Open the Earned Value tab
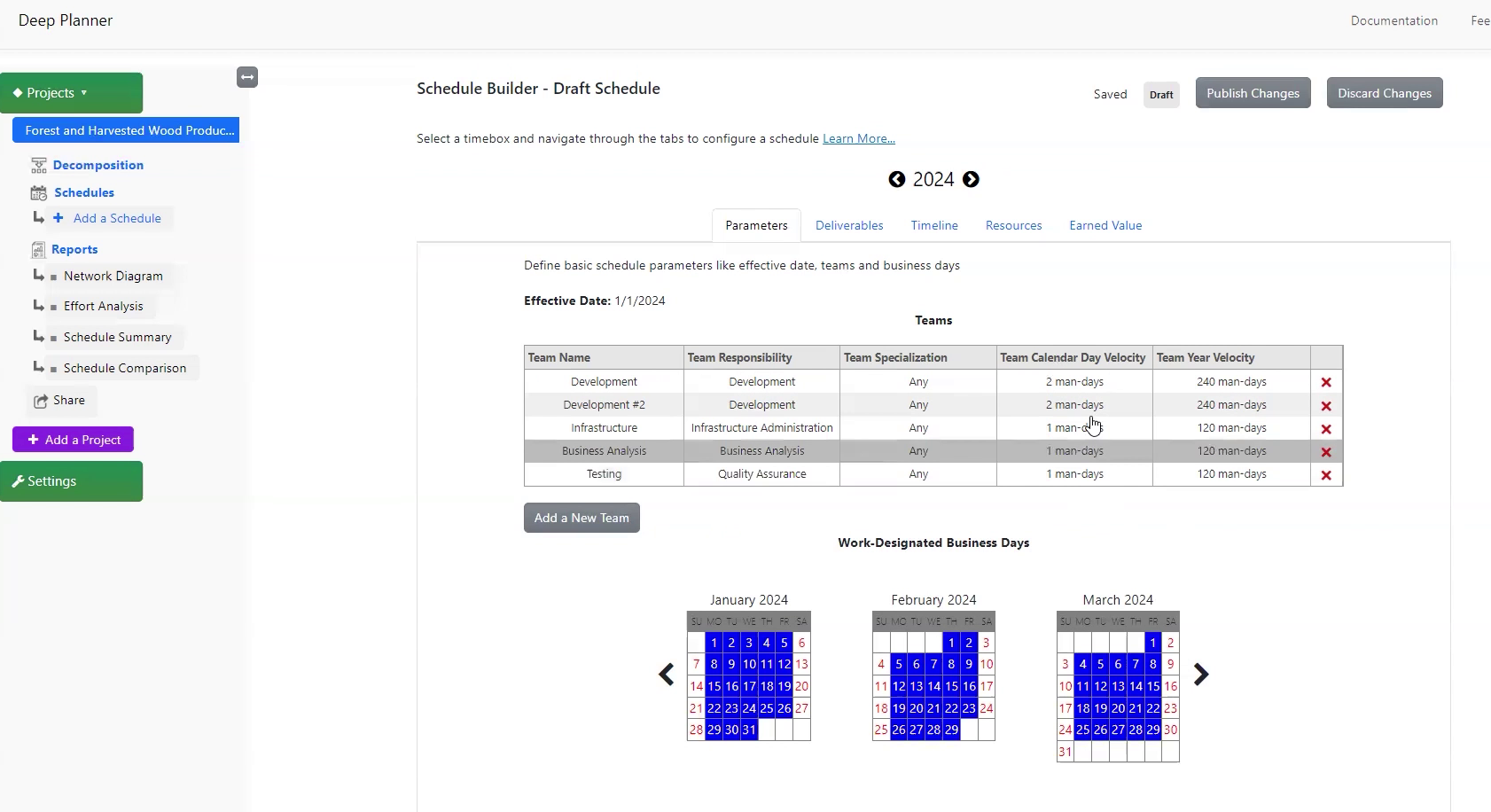This screenshot has width=1491, height=812. (x=1105, y=225)
